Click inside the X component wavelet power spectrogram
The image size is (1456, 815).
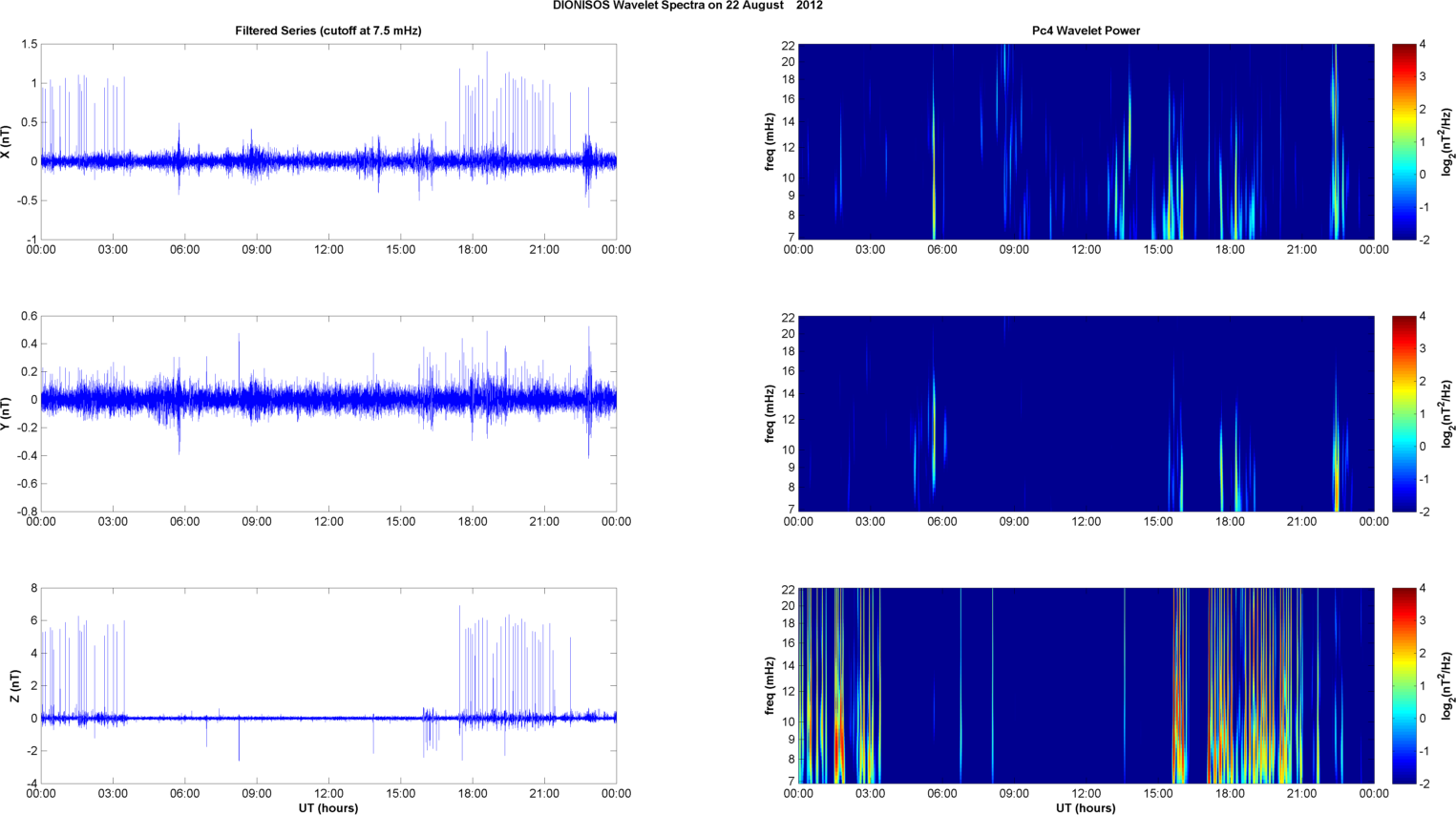point(1086,142)
